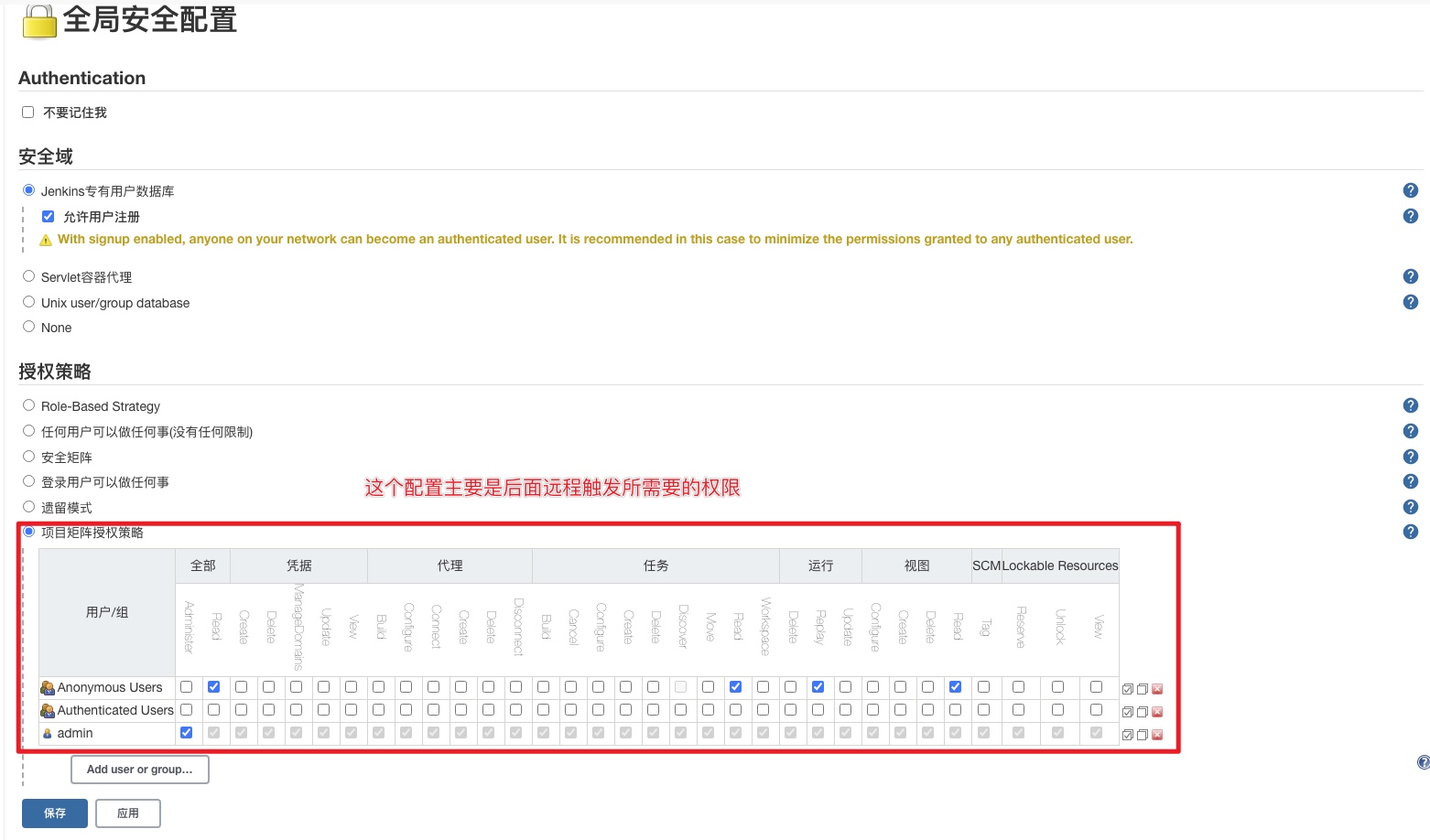This screenshot has width=1430, height=840.
Task: Open help for Servlet容器代理 option
Action: pos(1411,276)
